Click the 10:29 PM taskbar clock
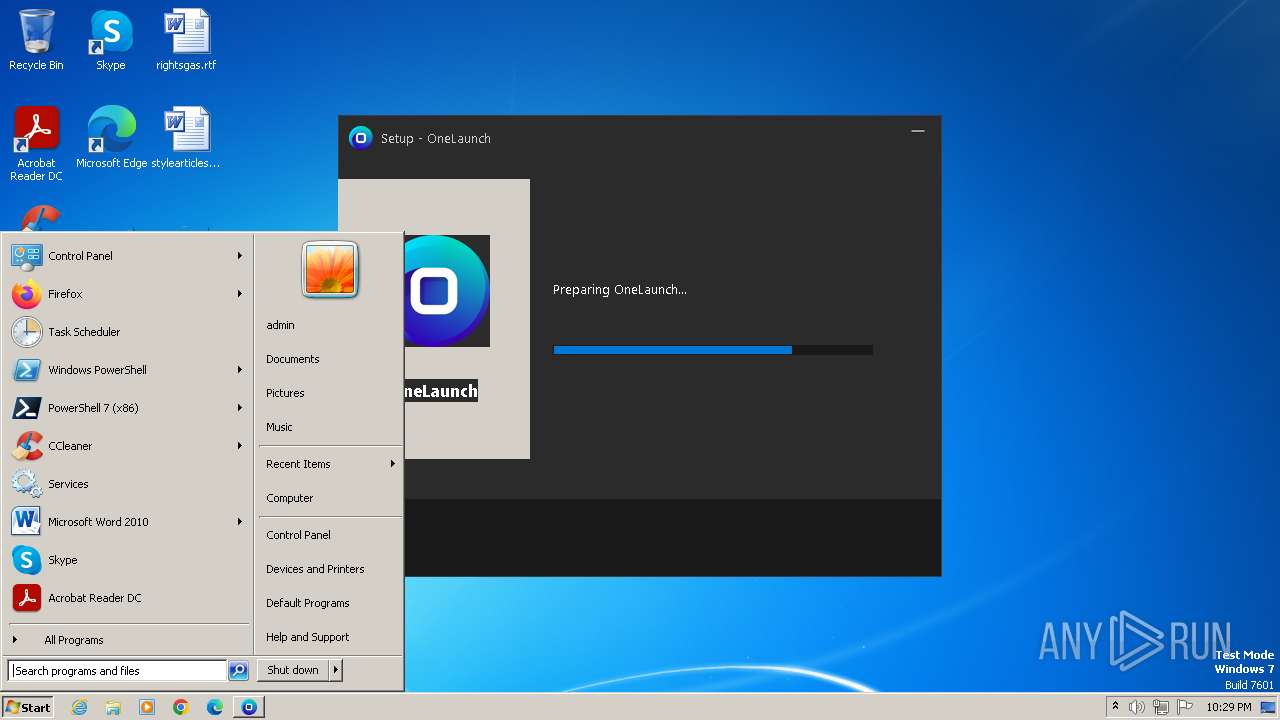 tap(1228, 707)
